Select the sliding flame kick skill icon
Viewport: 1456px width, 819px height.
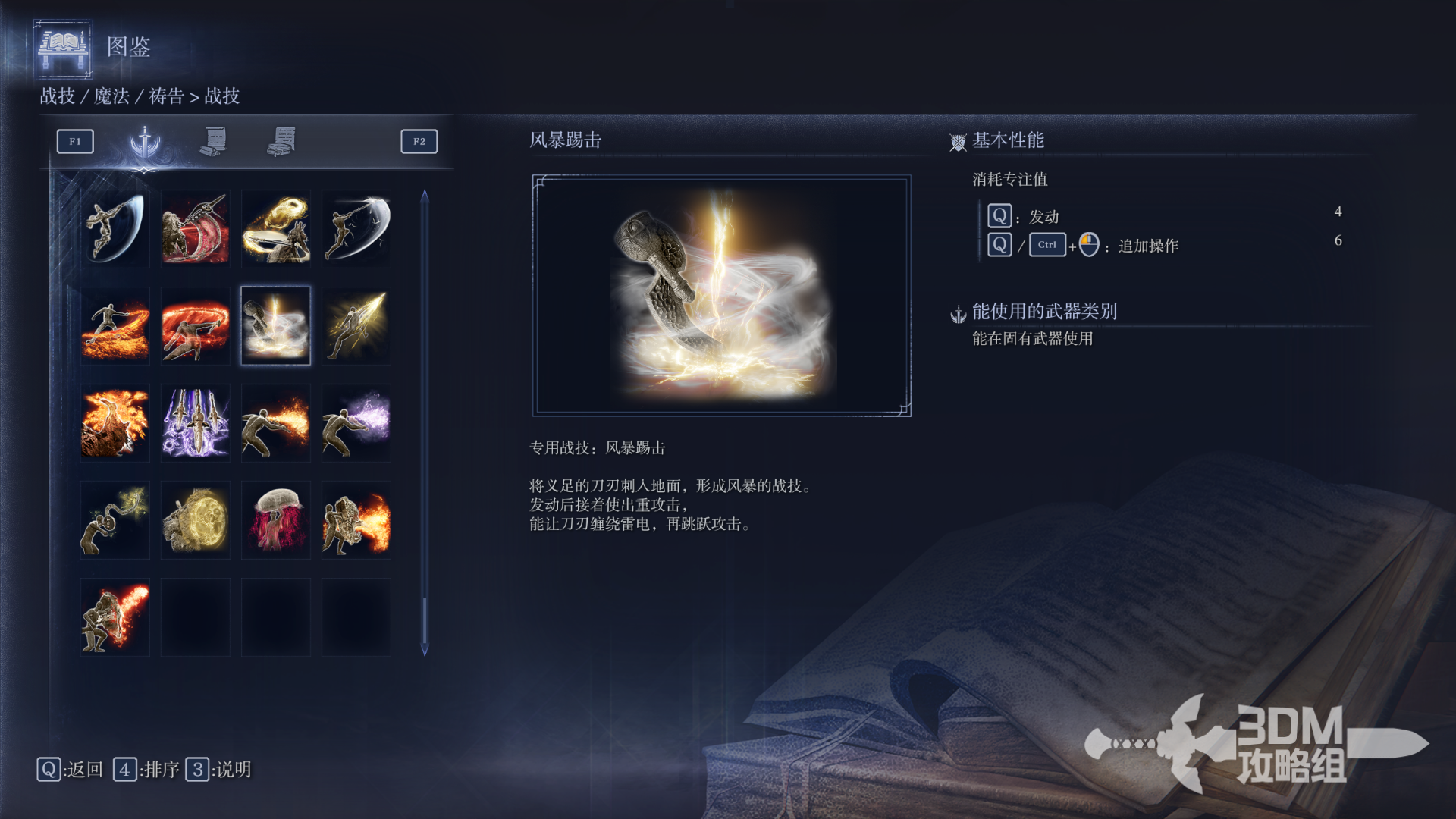[115, 325]
